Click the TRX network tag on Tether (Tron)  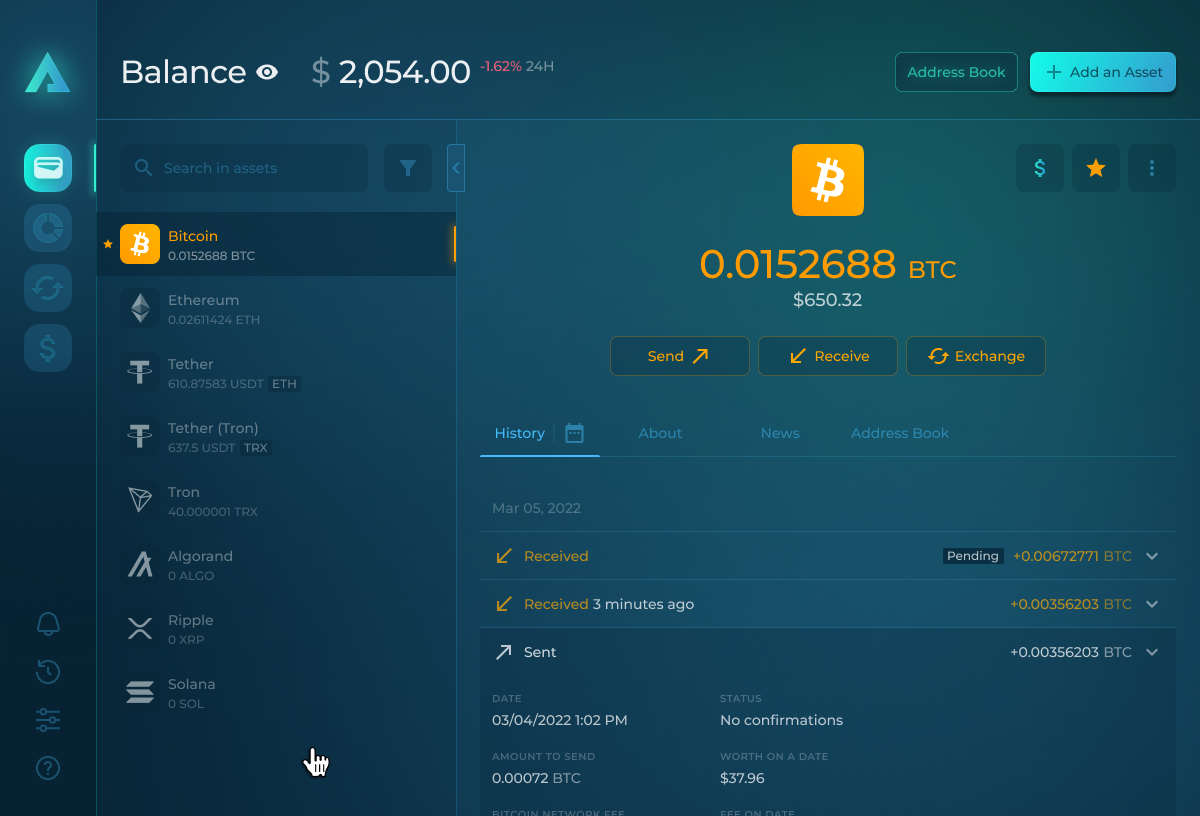pos(256,448)
